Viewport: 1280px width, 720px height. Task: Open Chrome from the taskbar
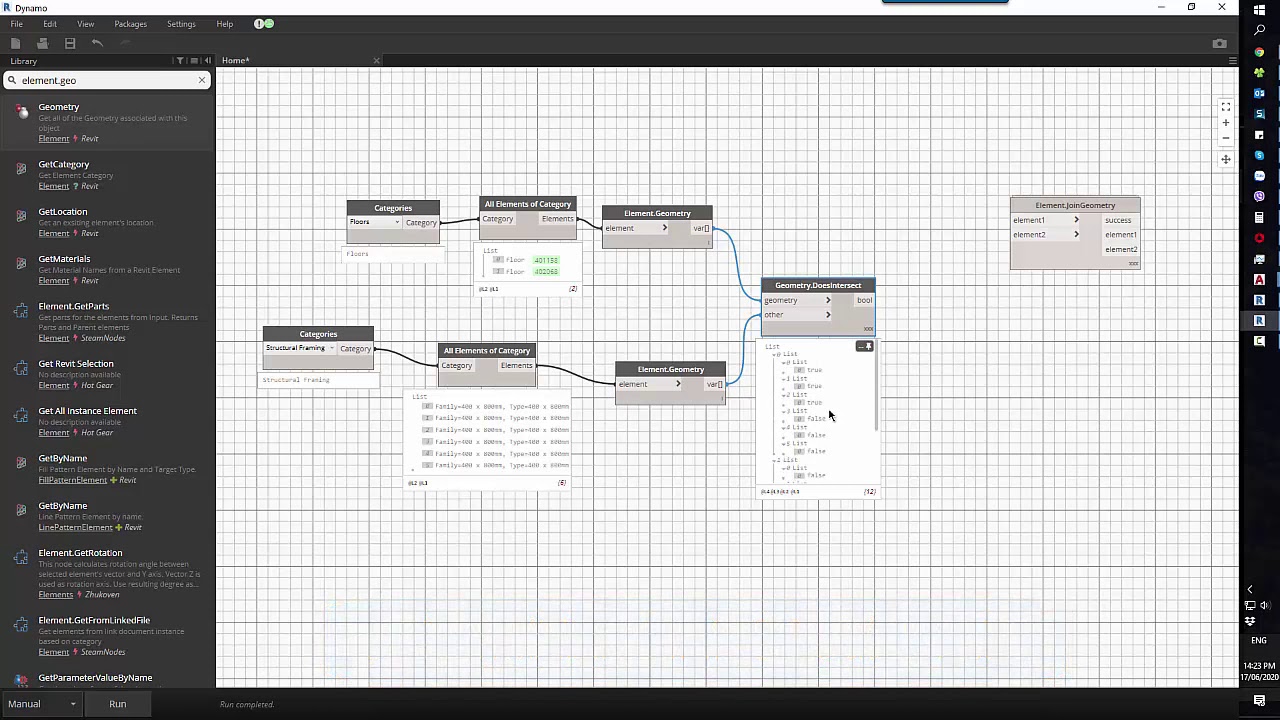pos(1260,50)
